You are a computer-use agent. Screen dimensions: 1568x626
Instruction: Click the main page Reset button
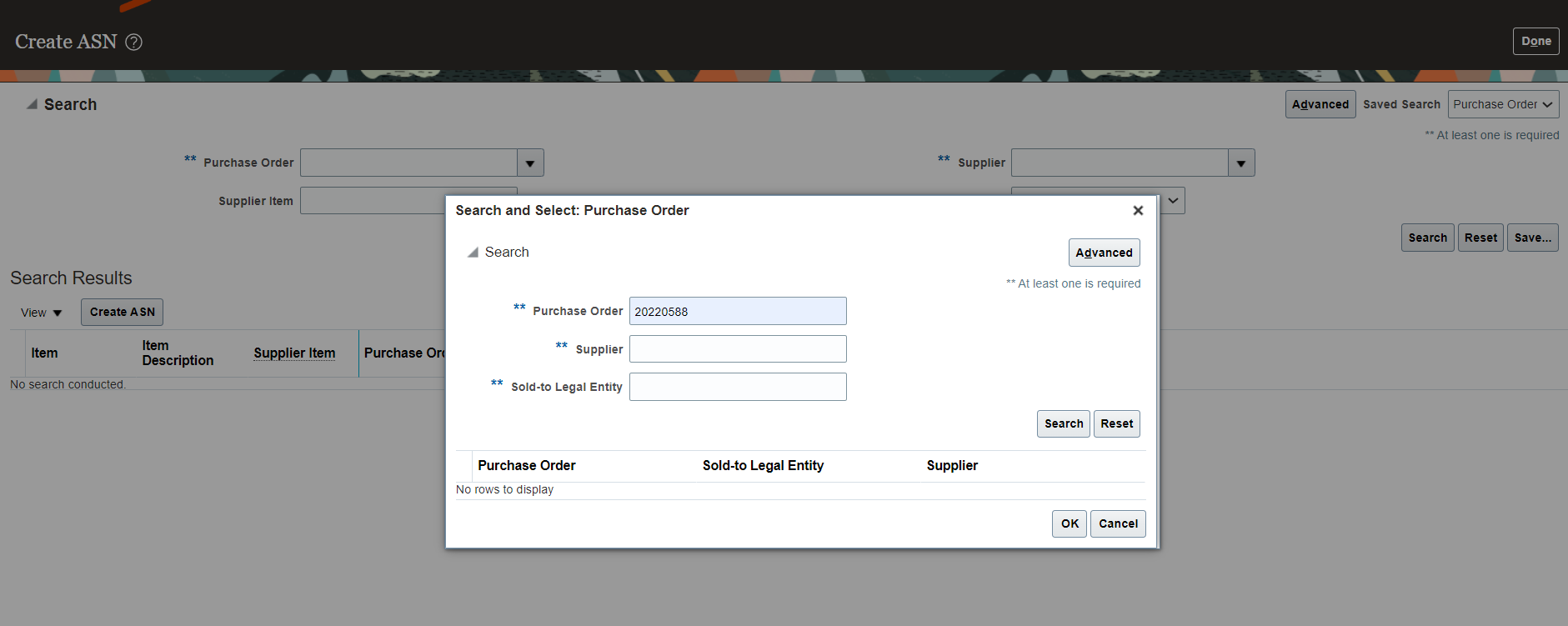(x=1480, y=238)
